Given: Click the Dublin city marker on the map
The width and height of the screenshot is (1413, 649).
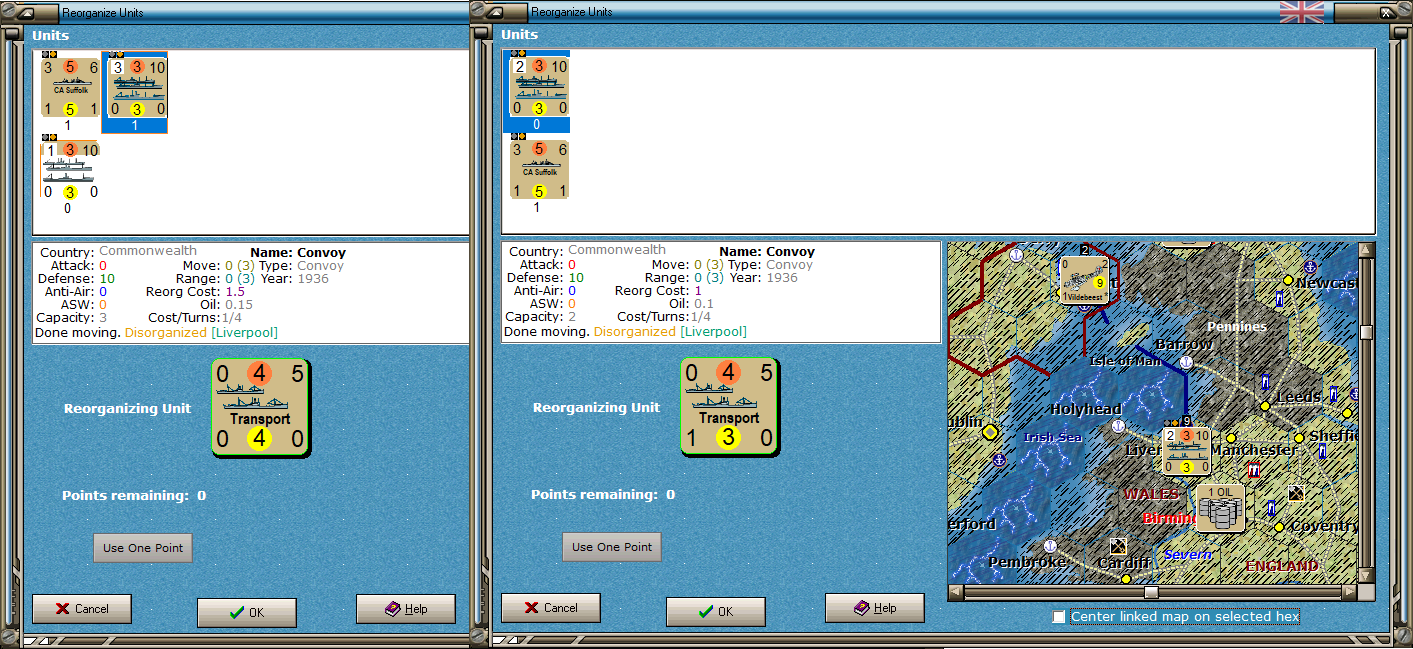Looking at the screenshot, I should [x=990, y=432].
